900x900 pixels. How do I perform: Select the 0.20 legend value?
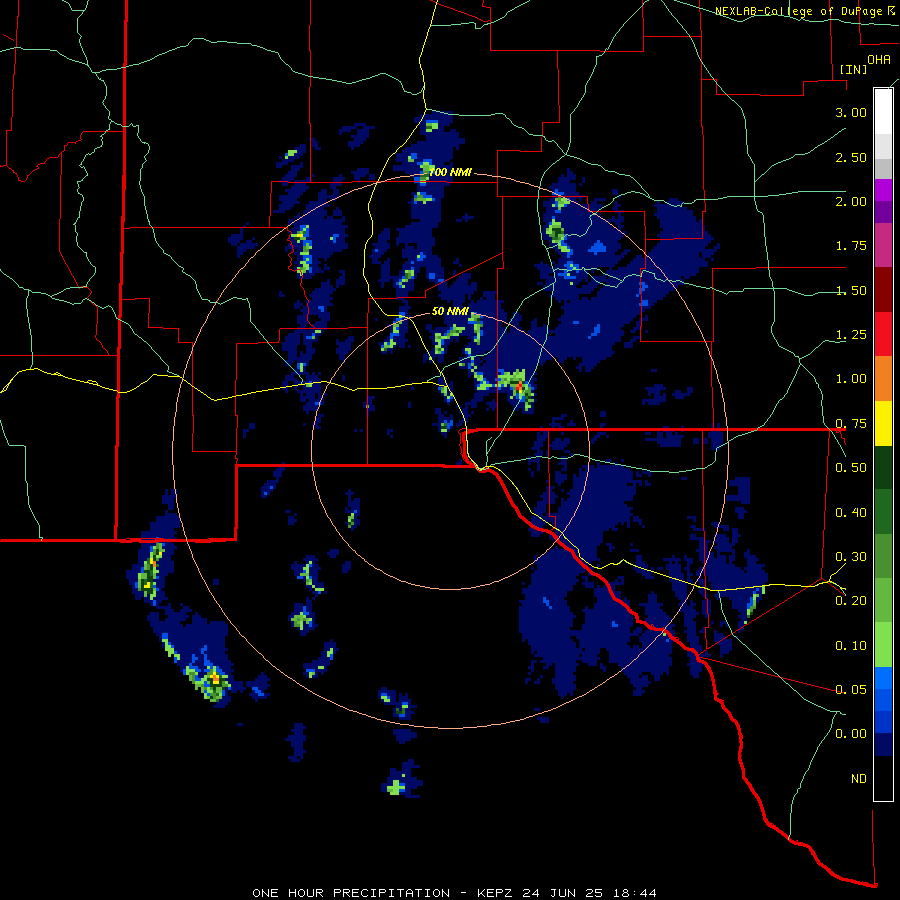851,601
